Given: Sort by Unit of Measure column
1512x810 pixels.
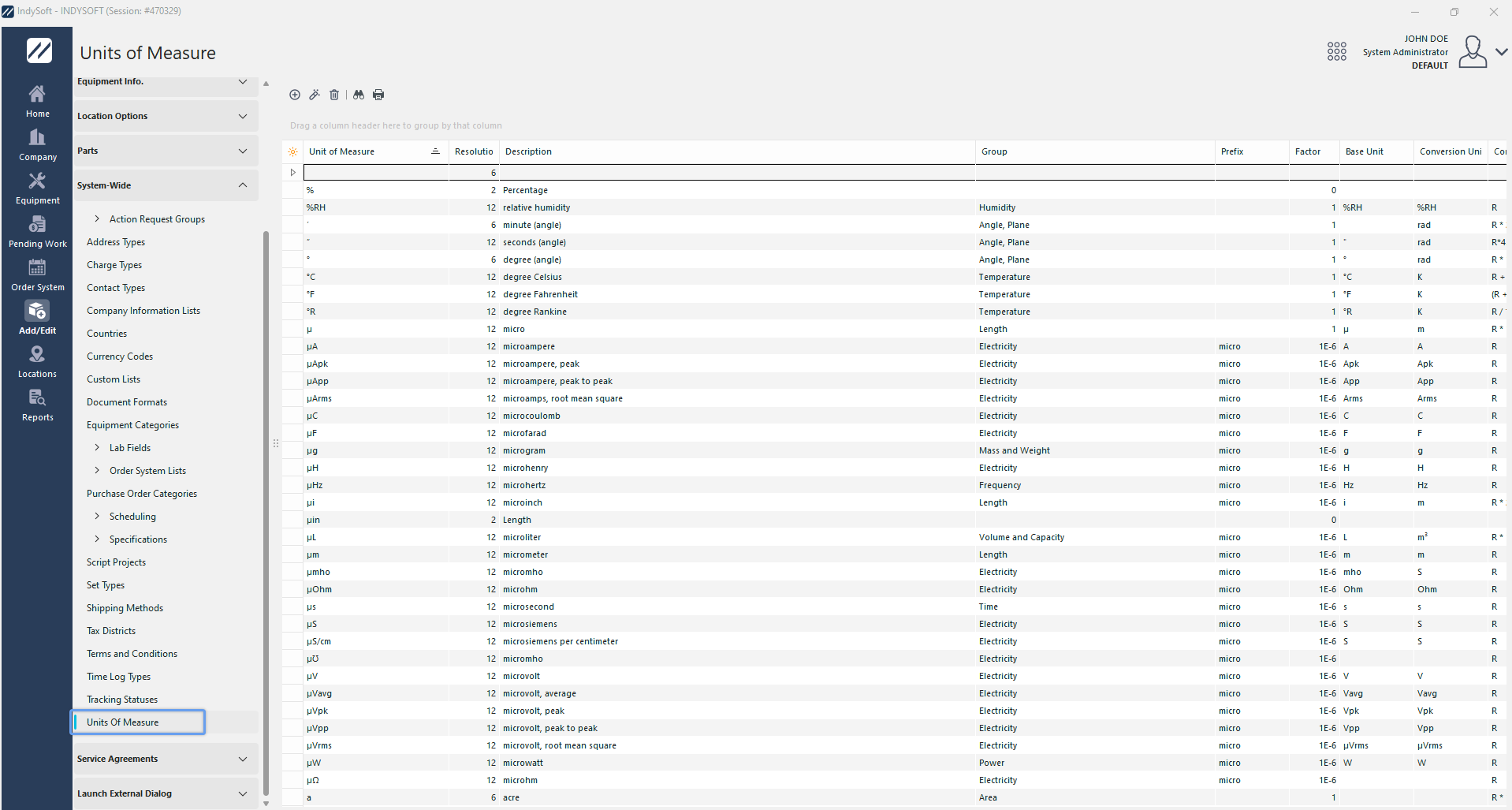Looking at the screenshot, I should click(x=375, y=151).
